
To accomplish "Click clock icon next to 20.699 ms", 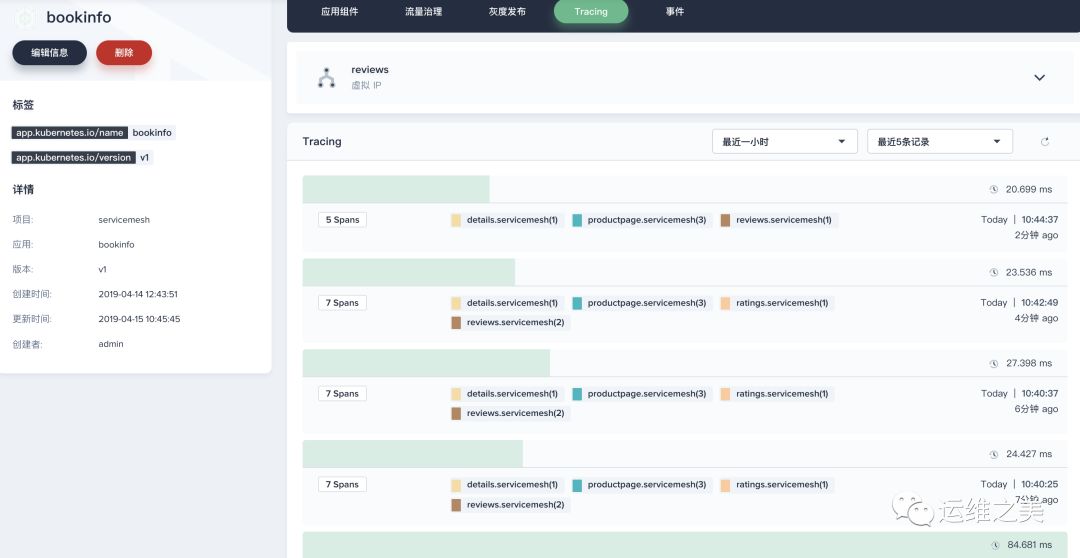I will (994, 189).
